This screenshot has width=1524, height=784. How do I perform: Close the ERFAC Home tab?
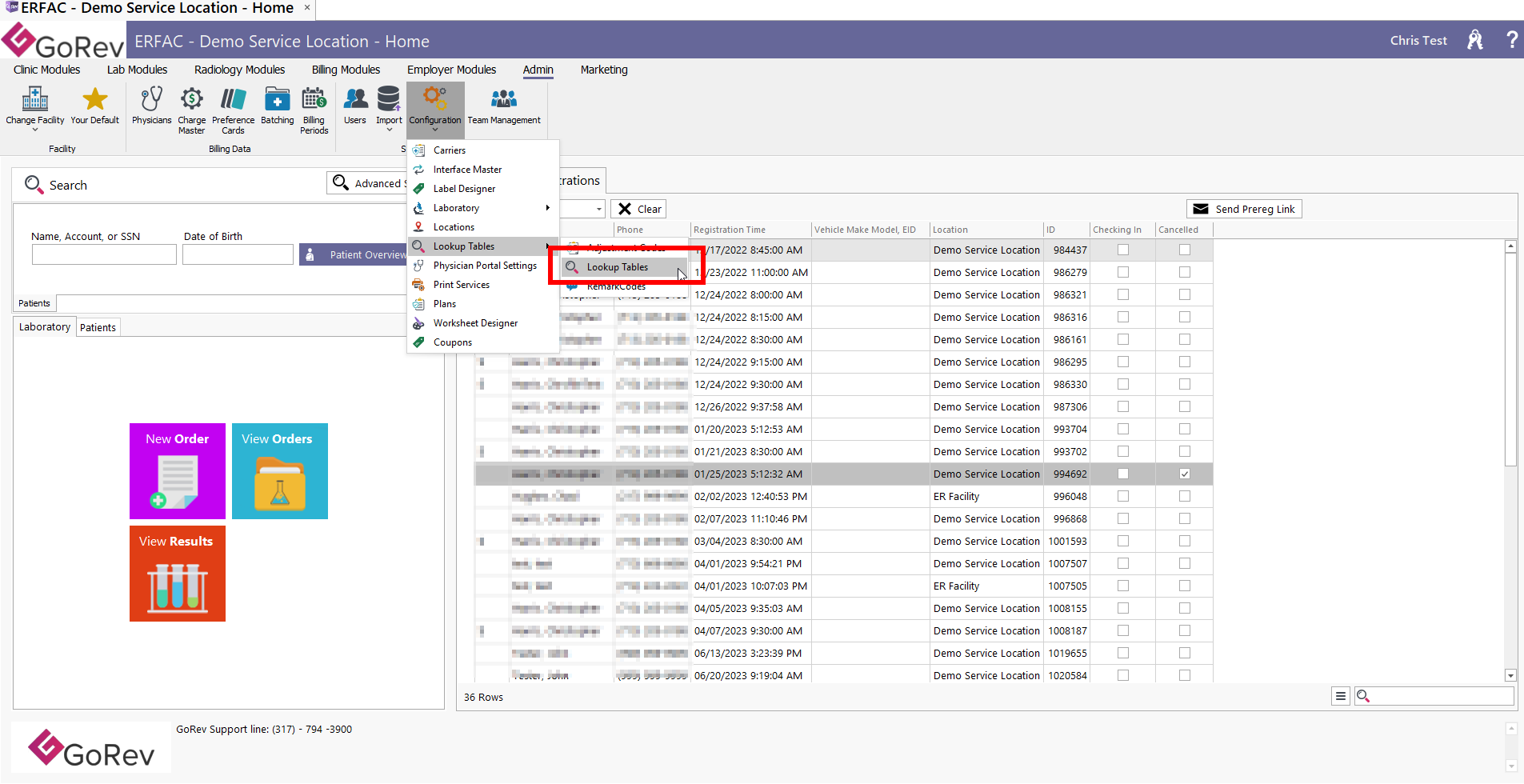(306, 8)
